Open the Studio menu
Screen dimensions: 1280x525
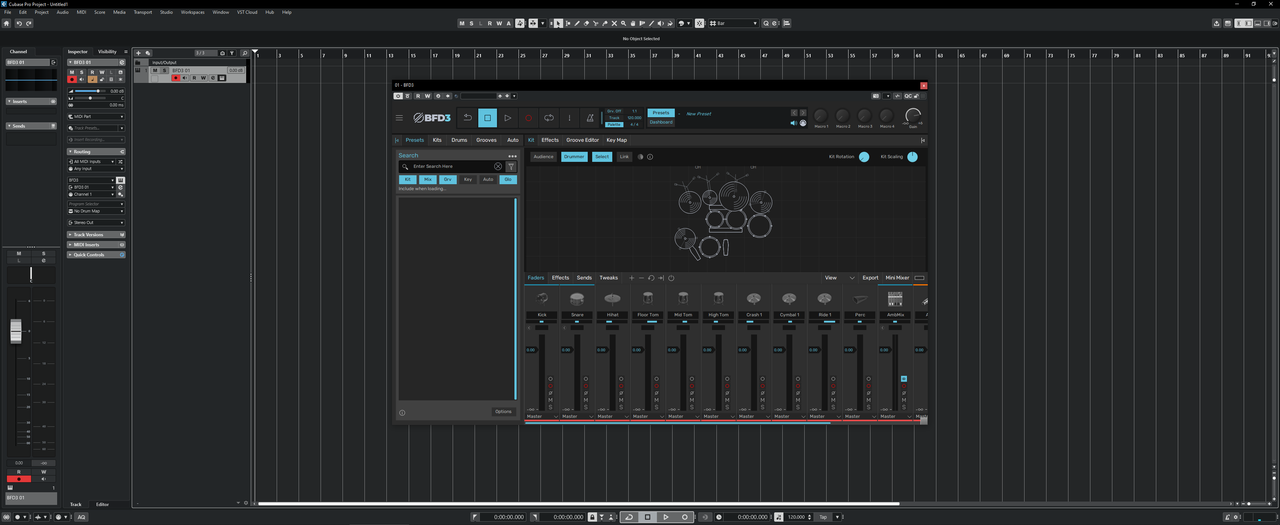tap(167, 12)
